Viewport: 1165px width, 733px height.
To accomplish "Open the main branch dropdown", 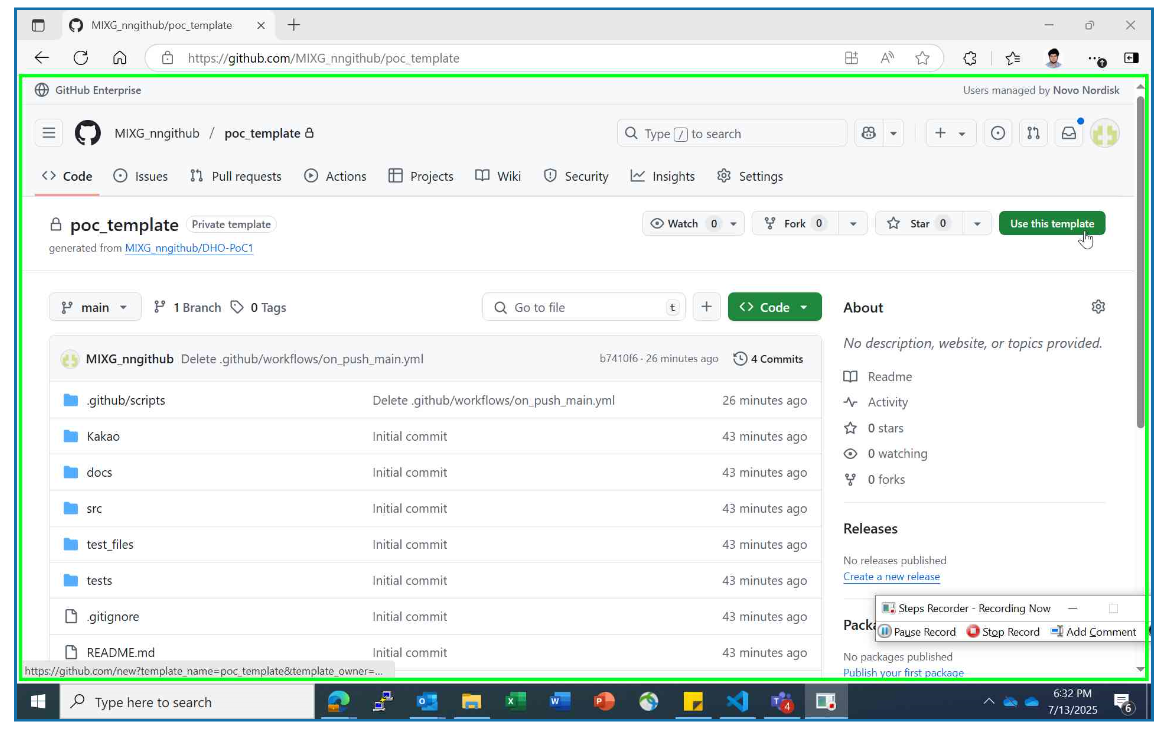I will coord(95,307).
